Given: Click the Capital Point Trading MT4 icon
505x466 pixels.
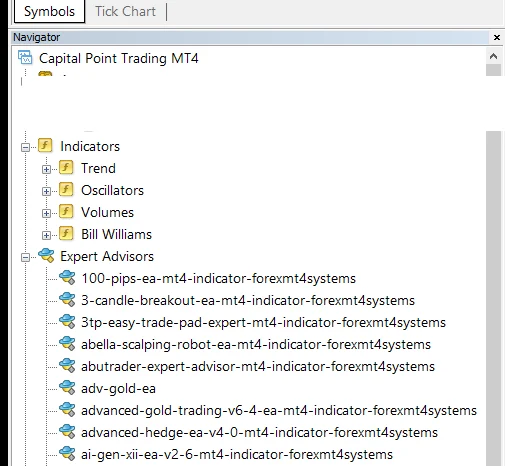Looking at the screenshot, I should [25, 58].
